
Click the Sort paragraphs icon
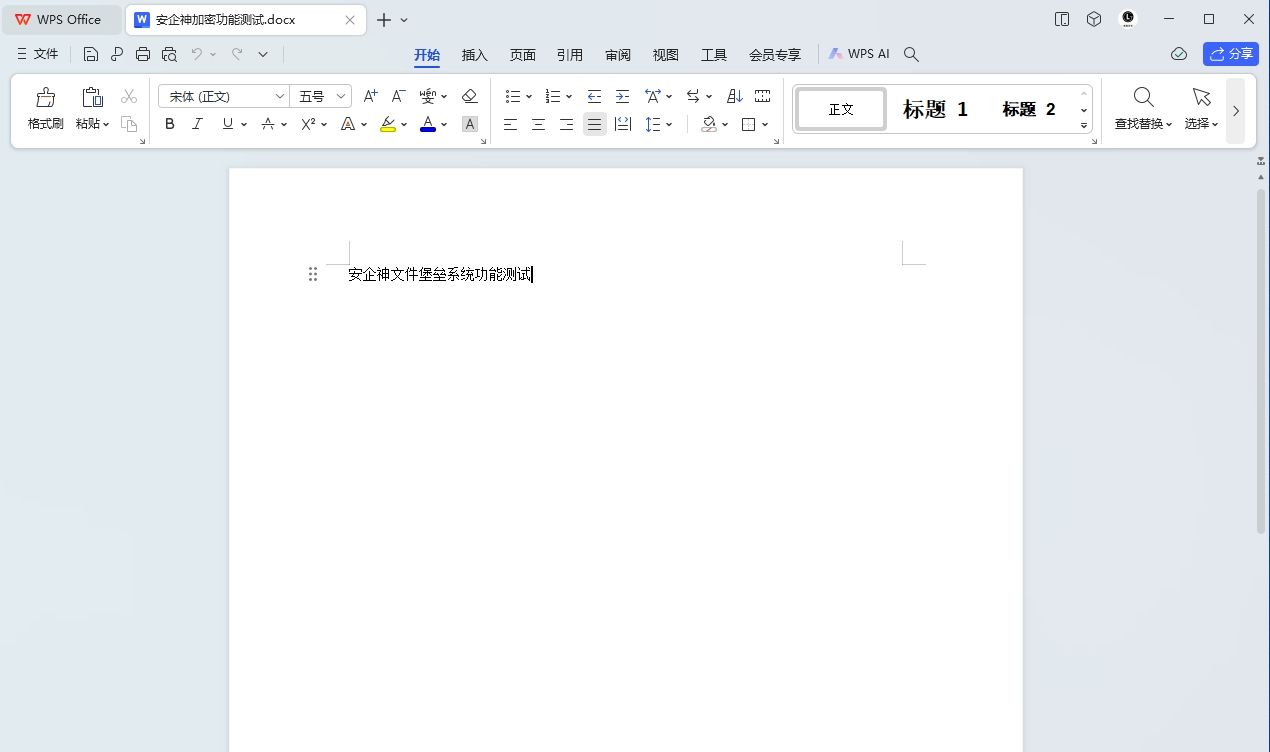(x=734, y=96)
